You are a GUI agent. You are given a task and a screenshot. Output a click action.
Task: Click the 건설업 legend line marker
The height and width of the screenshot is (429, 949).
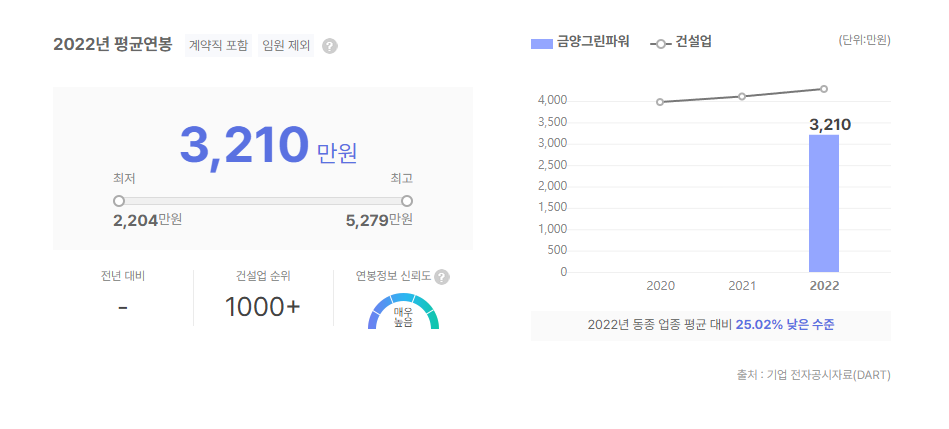660,44
